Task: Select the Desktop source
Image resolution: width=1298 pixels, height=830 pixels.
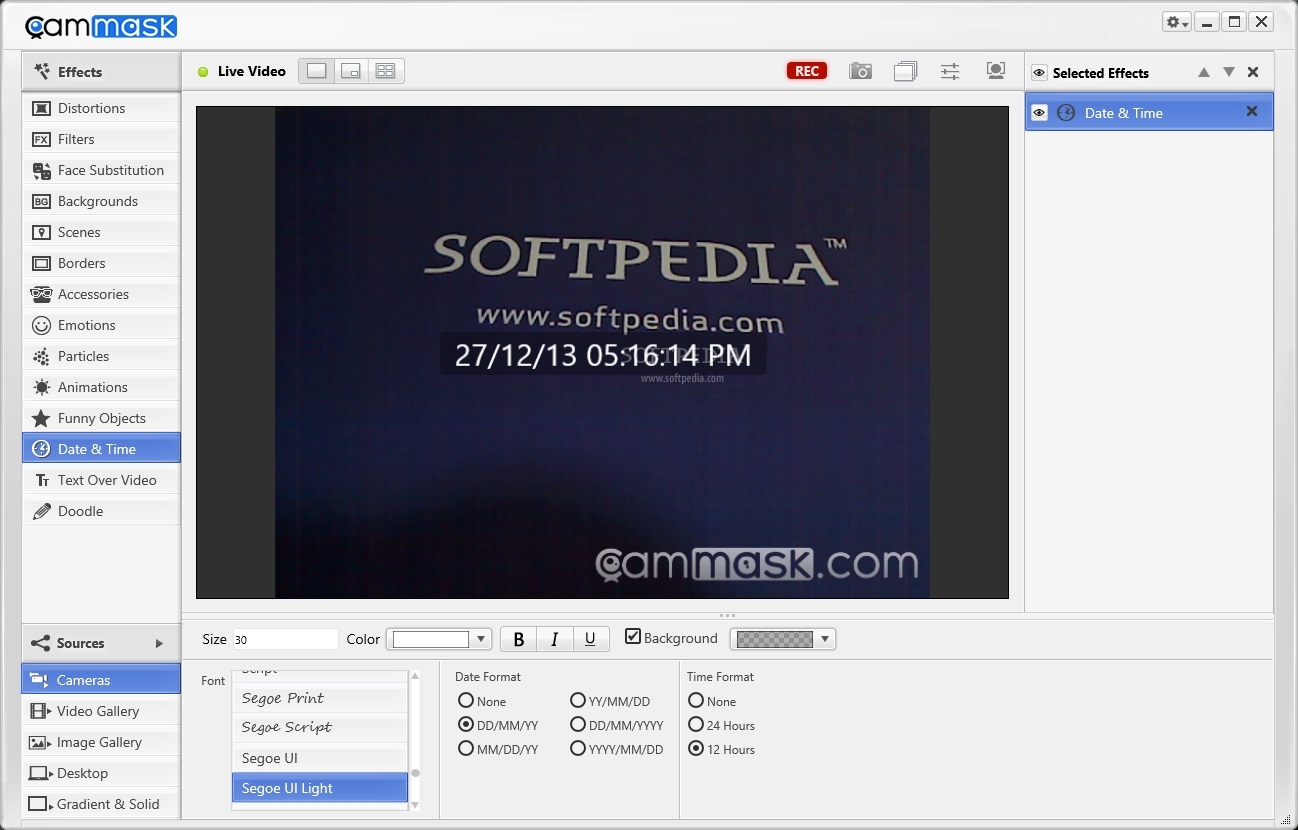Action: point(101,773)
